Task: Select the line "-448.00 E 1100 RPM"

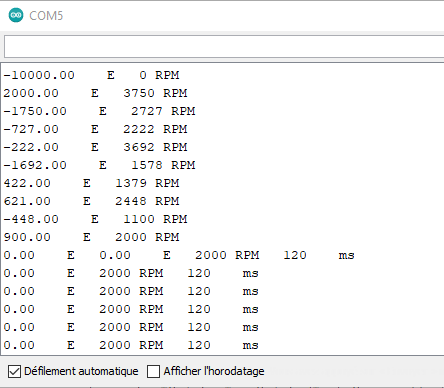Action: [95, 219]
